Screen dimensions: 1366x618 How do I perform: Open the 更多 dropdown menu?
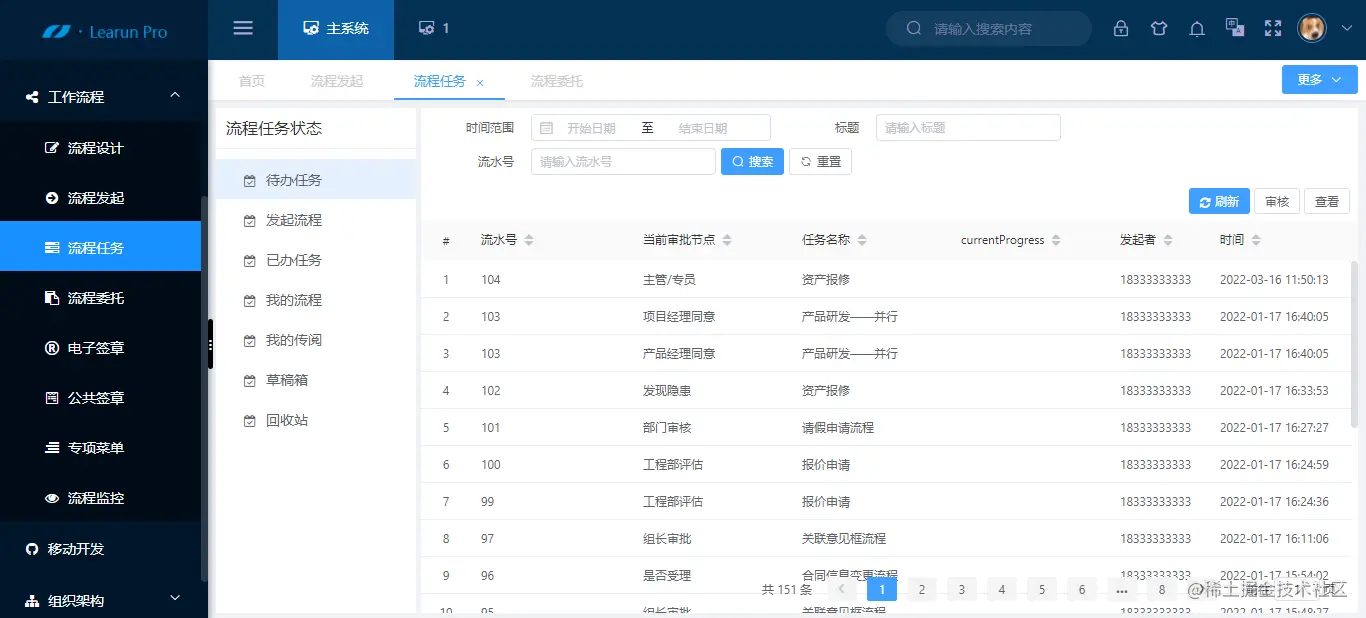(x=1319, y=79)
